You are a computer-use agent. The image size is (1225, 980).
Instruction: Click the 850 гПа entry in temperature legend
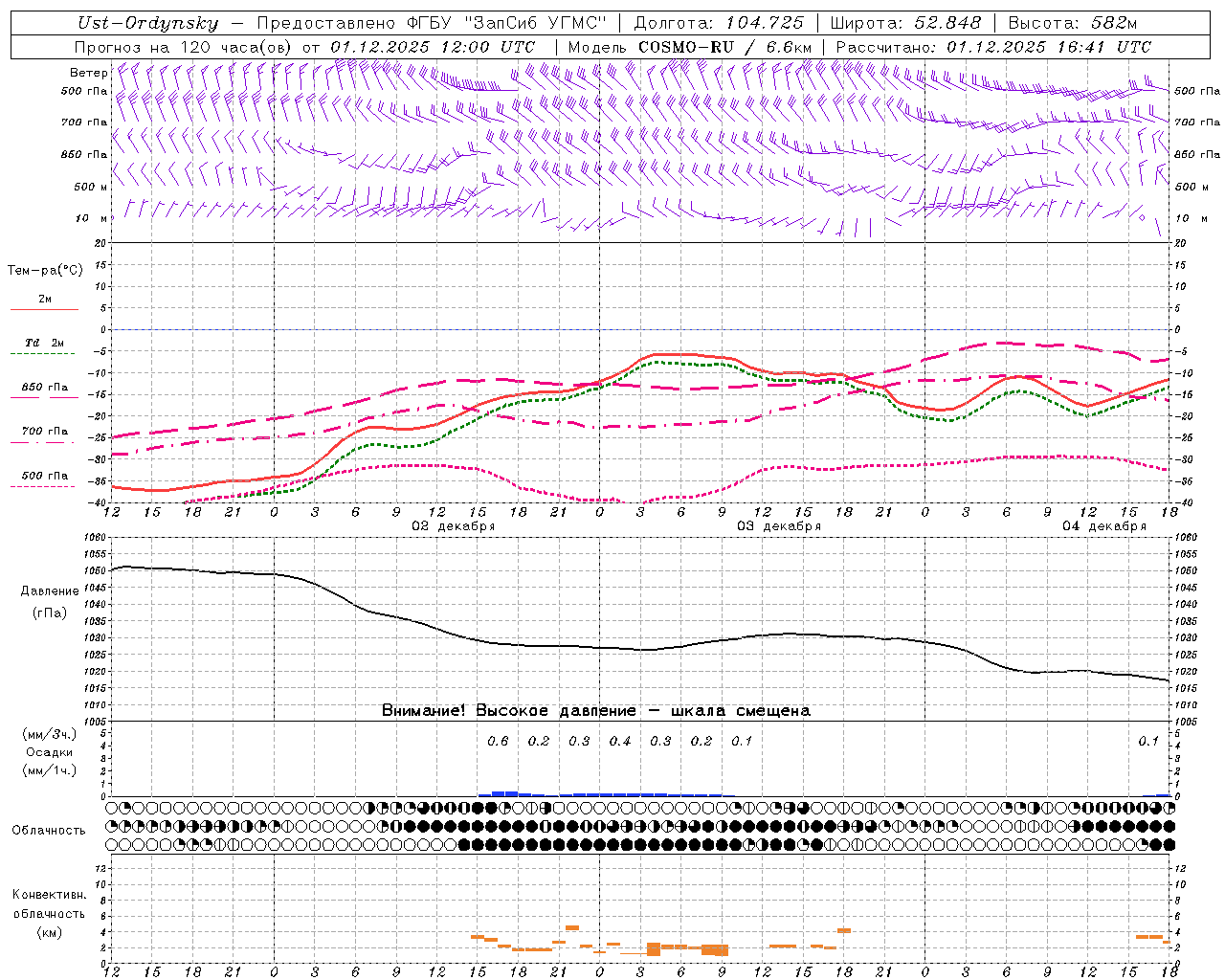tap(44, 388)
